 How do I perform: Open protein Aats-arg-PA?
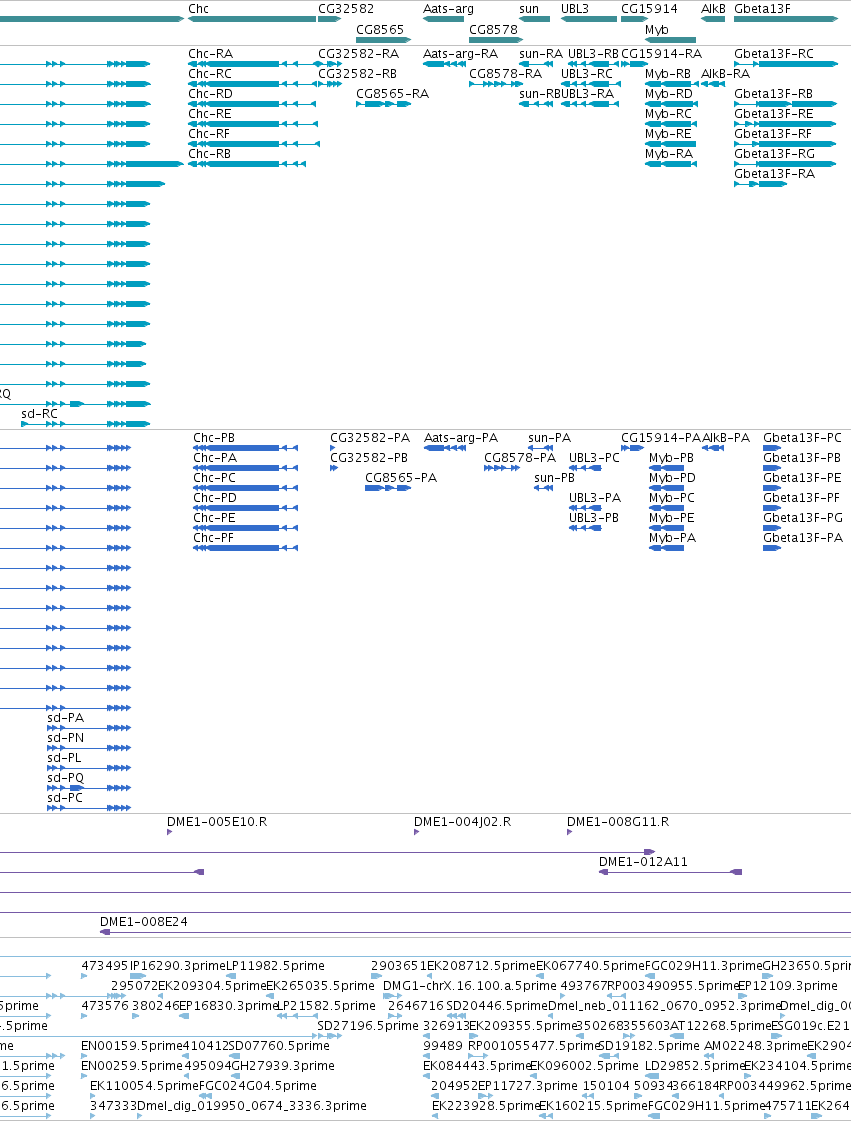[x=461, y=438]
